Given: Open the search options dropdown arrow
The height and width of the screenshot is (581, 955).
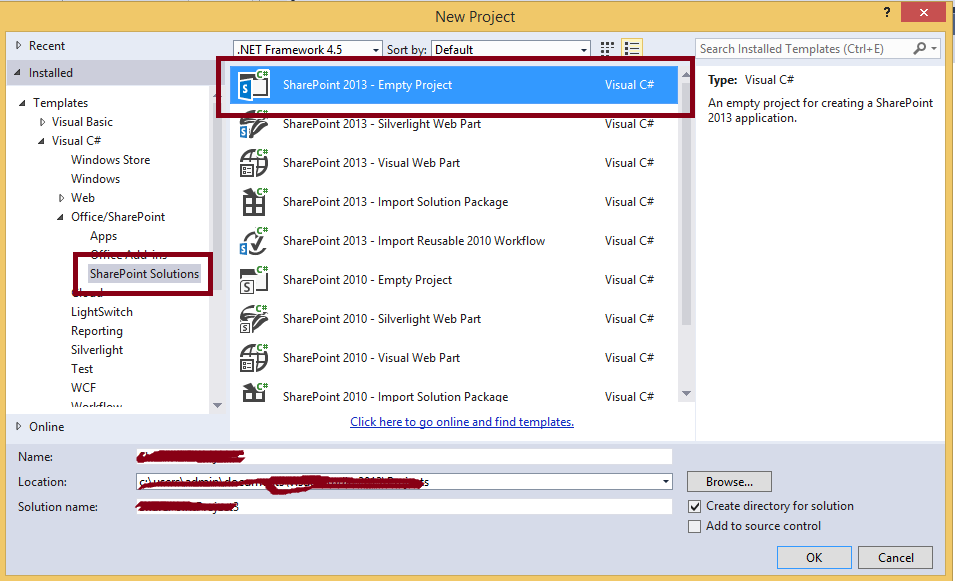Looking at the screenshot, I should (x=934, y=48).
